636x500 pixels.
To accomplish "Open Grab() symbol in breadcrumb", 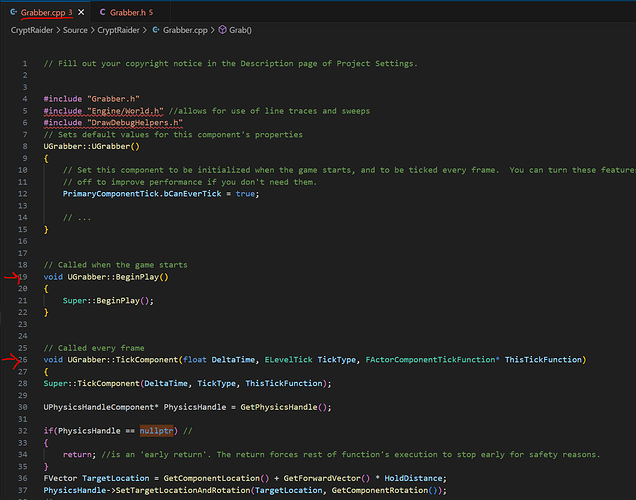I will click(240, 30).
